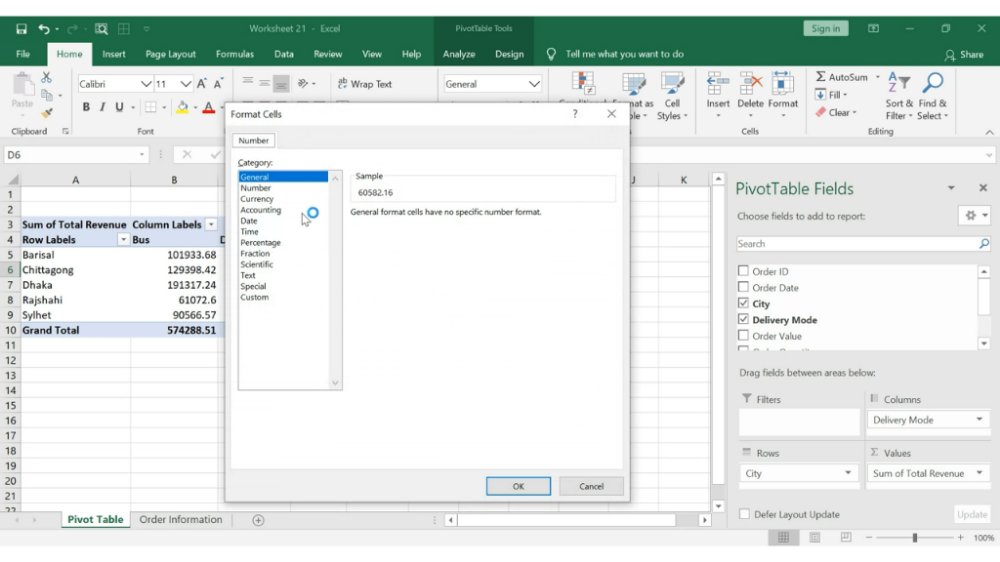This screenshot has height=562, width=1000.
Task: Open the Fill command
Action: 830,94
